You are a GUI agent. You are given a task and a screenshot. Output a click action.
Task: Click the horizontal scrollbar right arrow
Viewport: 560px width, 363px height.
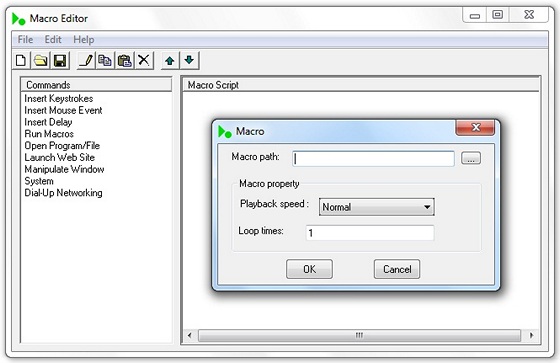coord(531,335)
